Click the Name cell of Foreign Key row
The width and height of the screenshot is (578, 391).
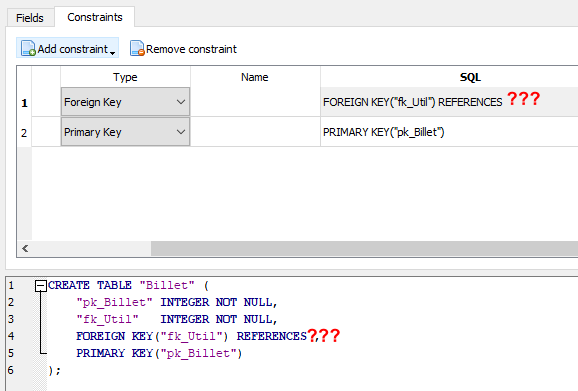point(255,102)
